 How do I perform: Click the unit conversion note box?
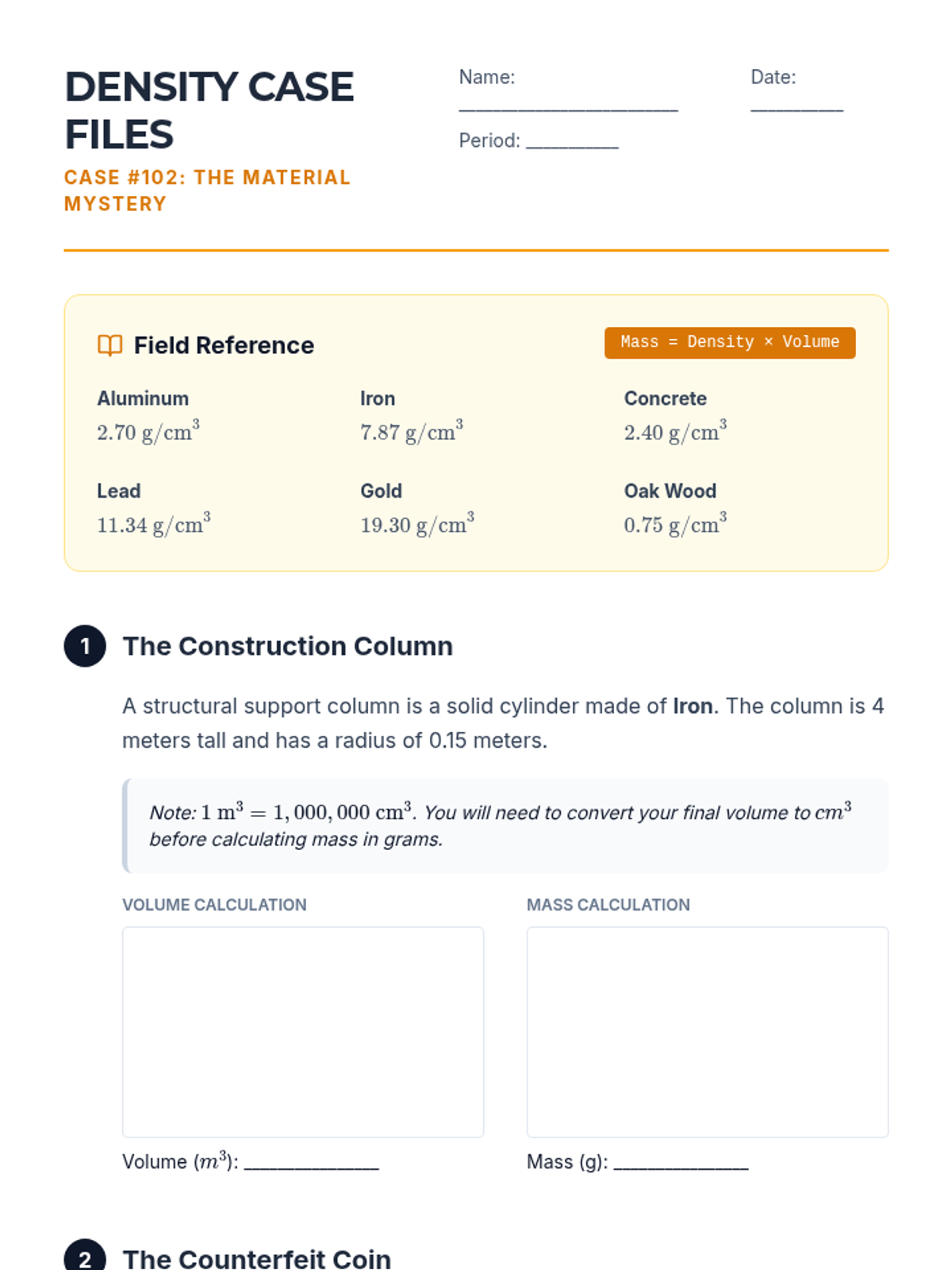coord(506,825)
